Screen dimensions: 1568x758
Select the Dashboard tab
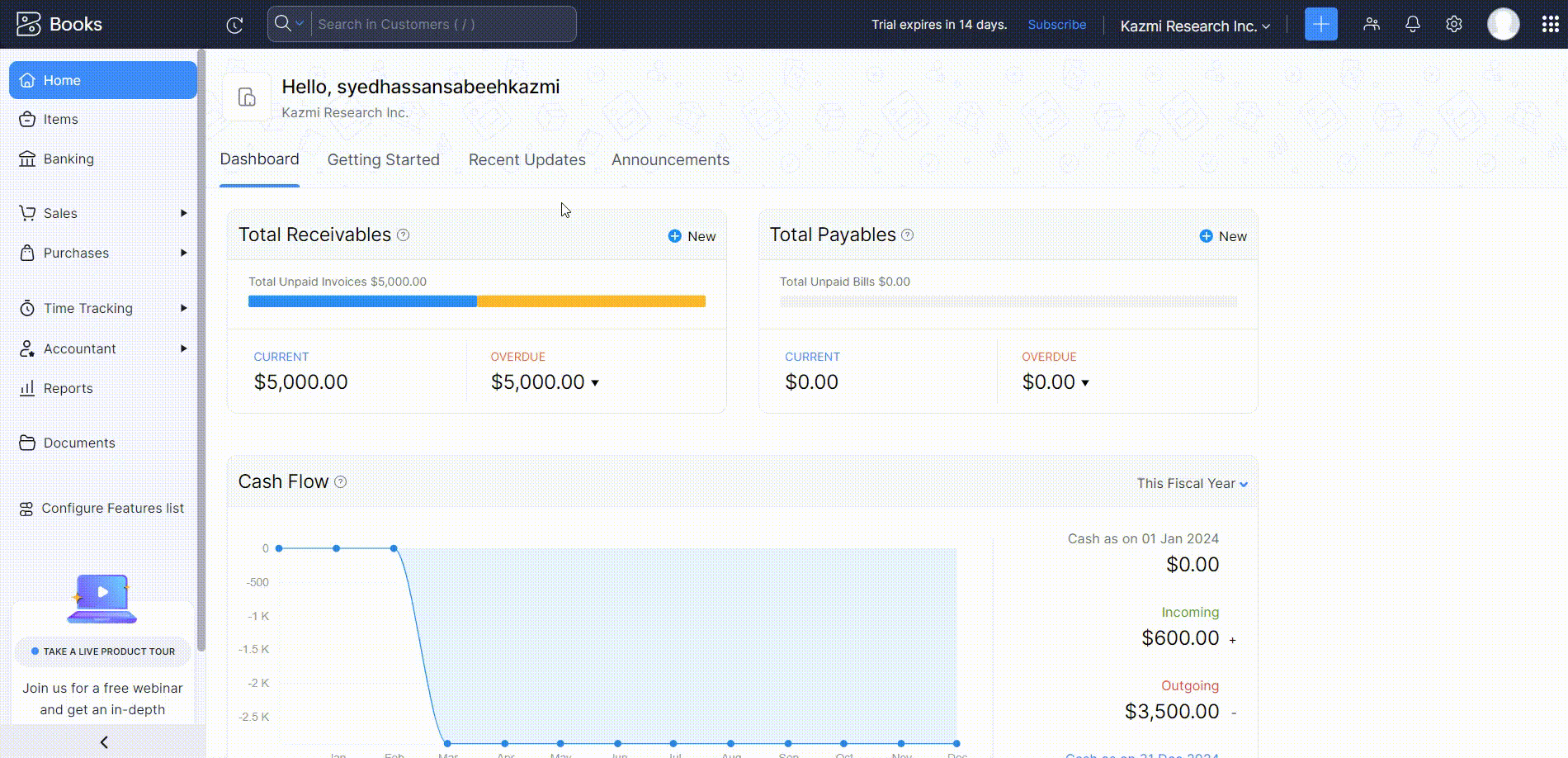259,159
